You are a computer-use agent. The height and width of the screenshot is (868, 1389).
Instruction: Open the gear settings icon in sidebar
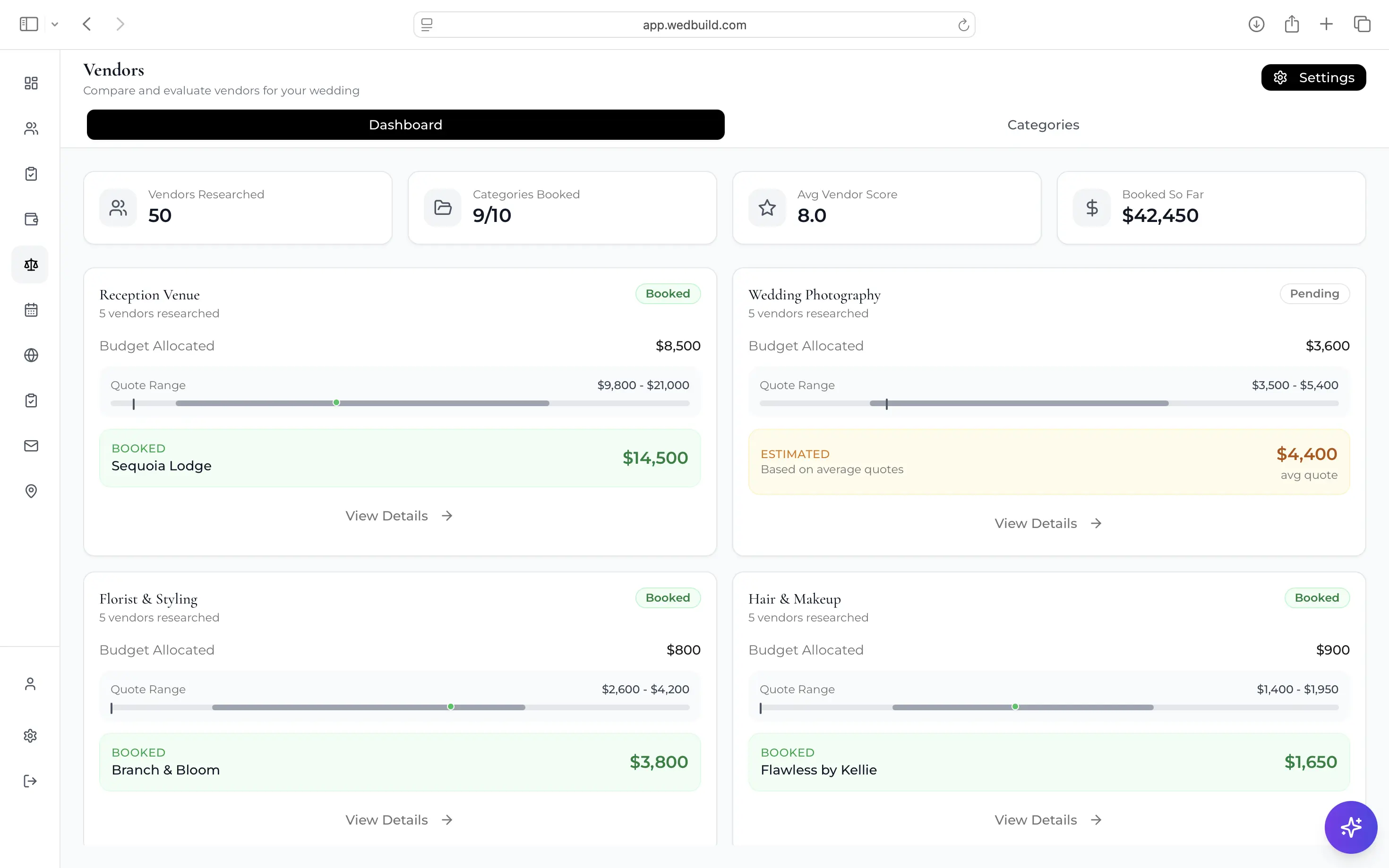click(x=30, y=736)
